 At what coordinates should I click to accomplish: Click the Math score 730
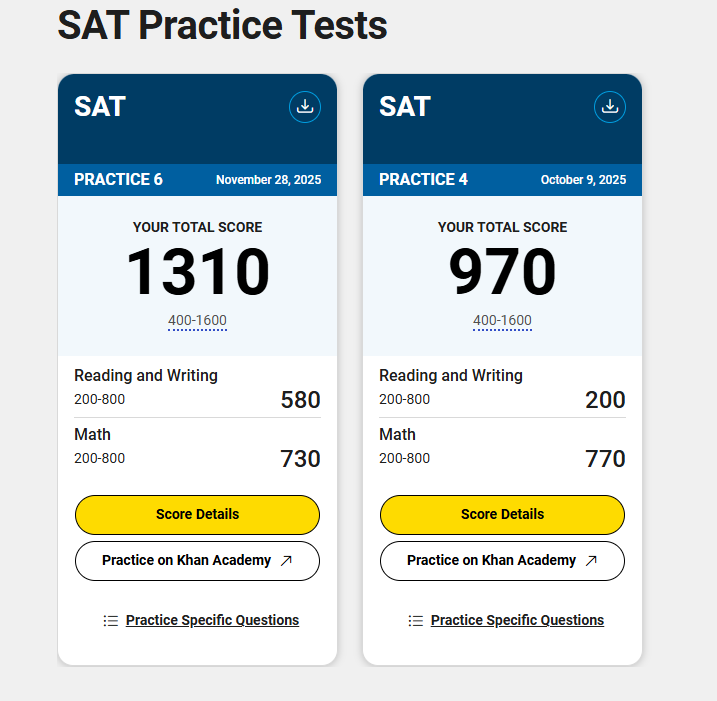click(300, 459)
